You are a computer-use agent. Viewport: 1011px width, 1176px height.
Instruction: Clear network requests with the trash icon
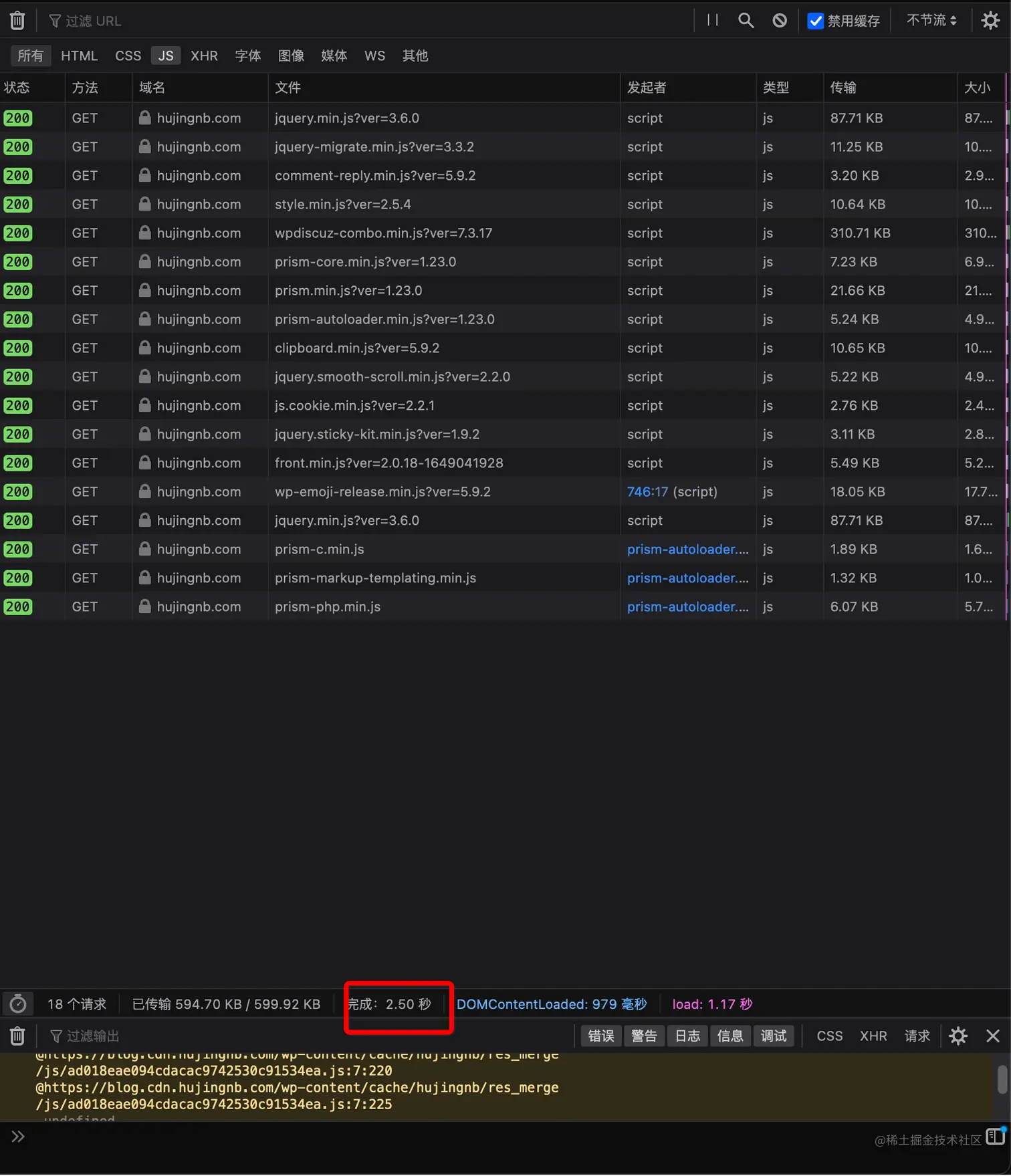(x=17, y=21)
